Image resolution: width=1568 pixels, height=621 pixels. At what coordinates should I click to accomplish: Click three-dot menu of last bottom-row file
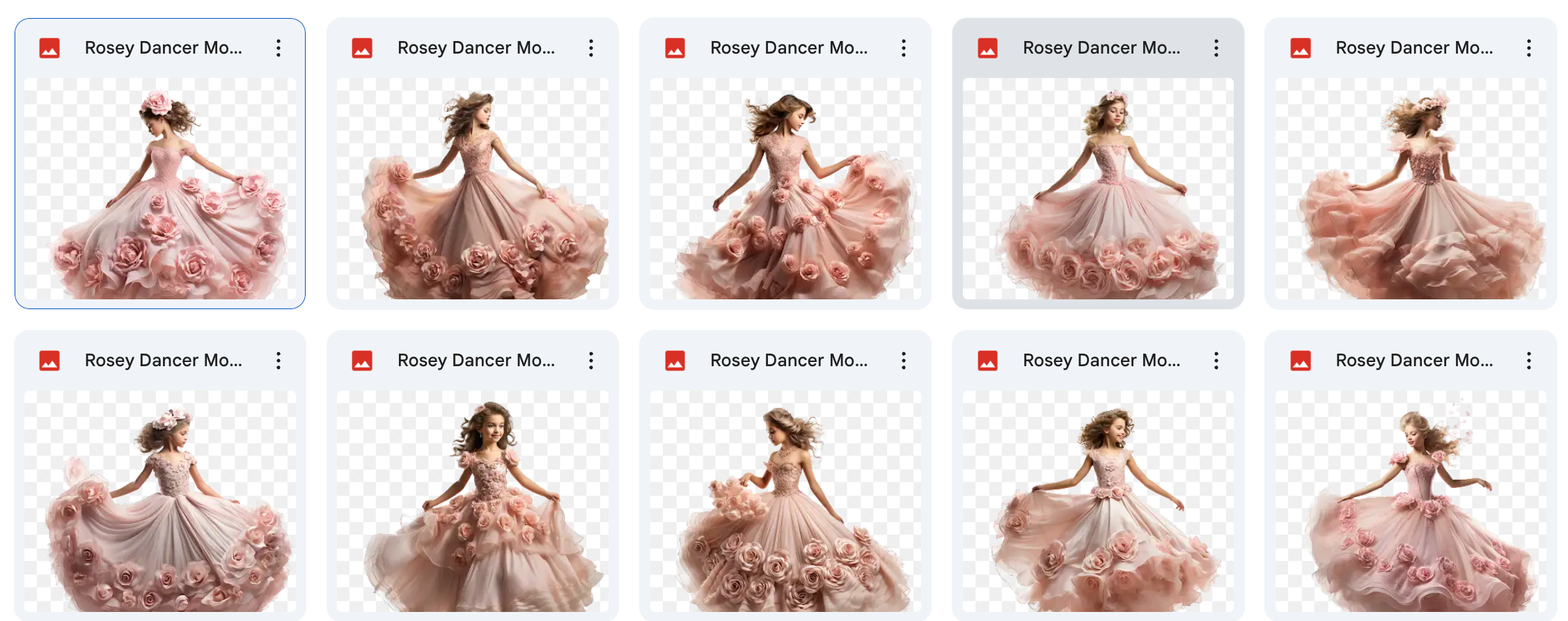[x=1528, y=361]
